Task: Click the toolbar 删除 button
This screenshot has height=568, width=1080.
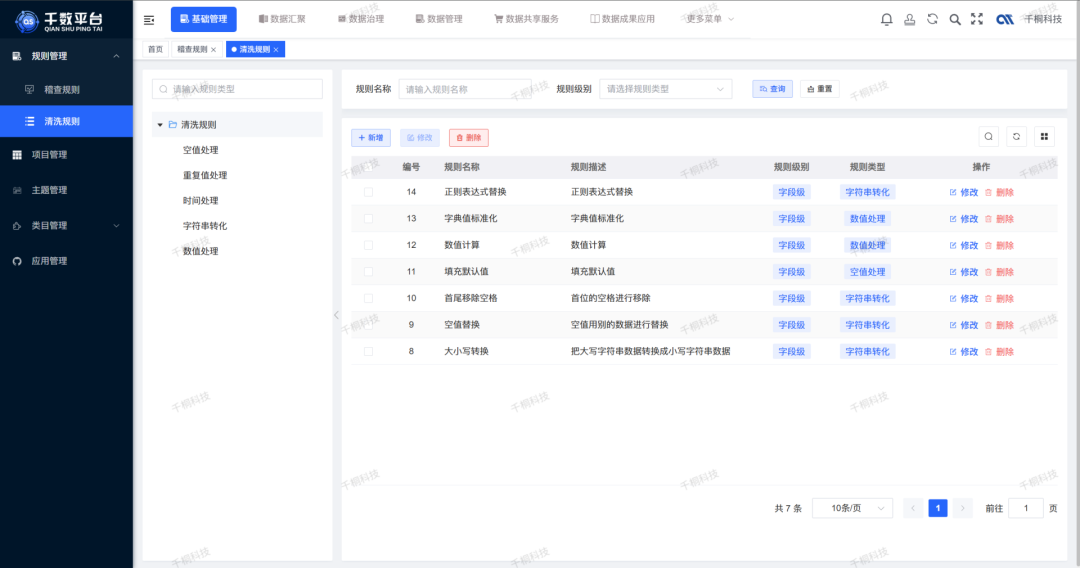Action: [469, 138]
